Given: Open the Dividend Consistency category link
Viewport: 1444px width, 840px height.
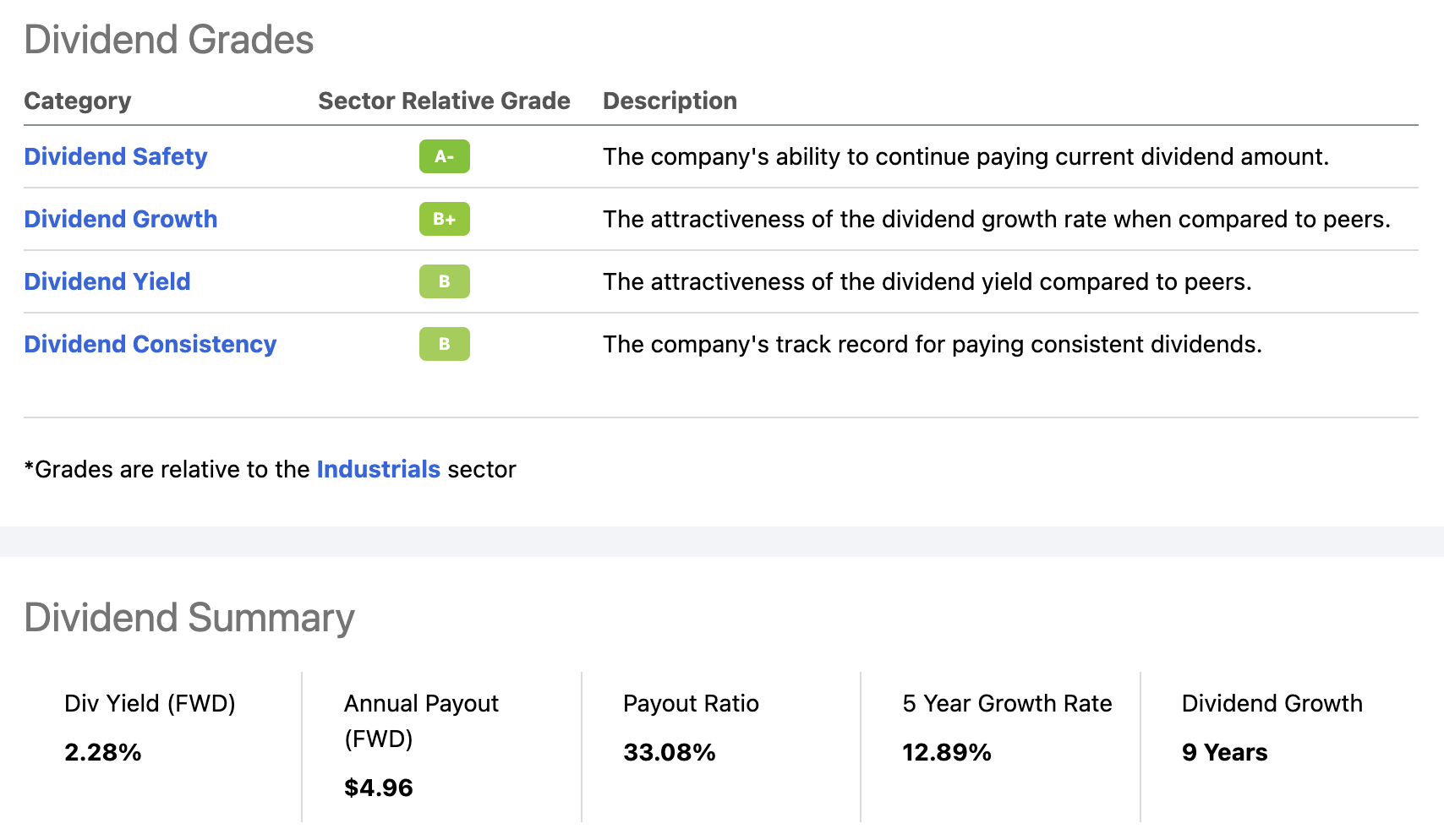Looking at the screenshot, I should (x=150, y=344).
